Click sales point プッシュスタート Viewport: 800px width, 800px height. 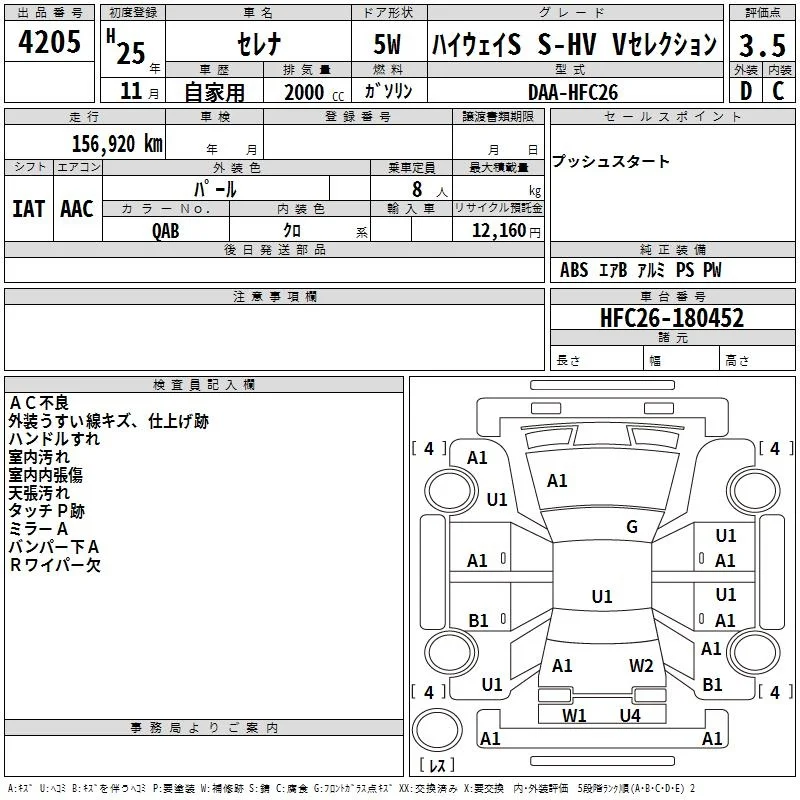pos(610,161)
